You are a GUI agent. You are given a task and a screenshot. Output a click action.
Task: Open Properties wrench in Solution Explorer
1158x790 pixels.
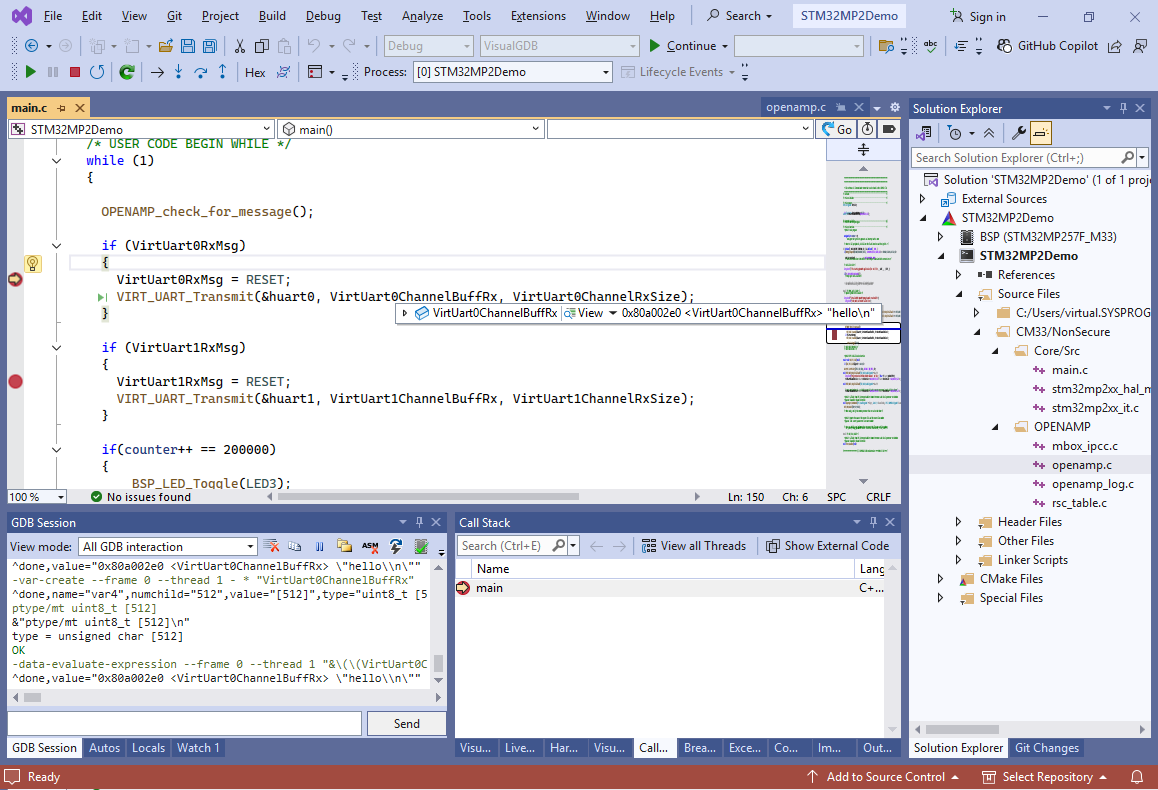pyautogui.click(x=1018, y=133)
